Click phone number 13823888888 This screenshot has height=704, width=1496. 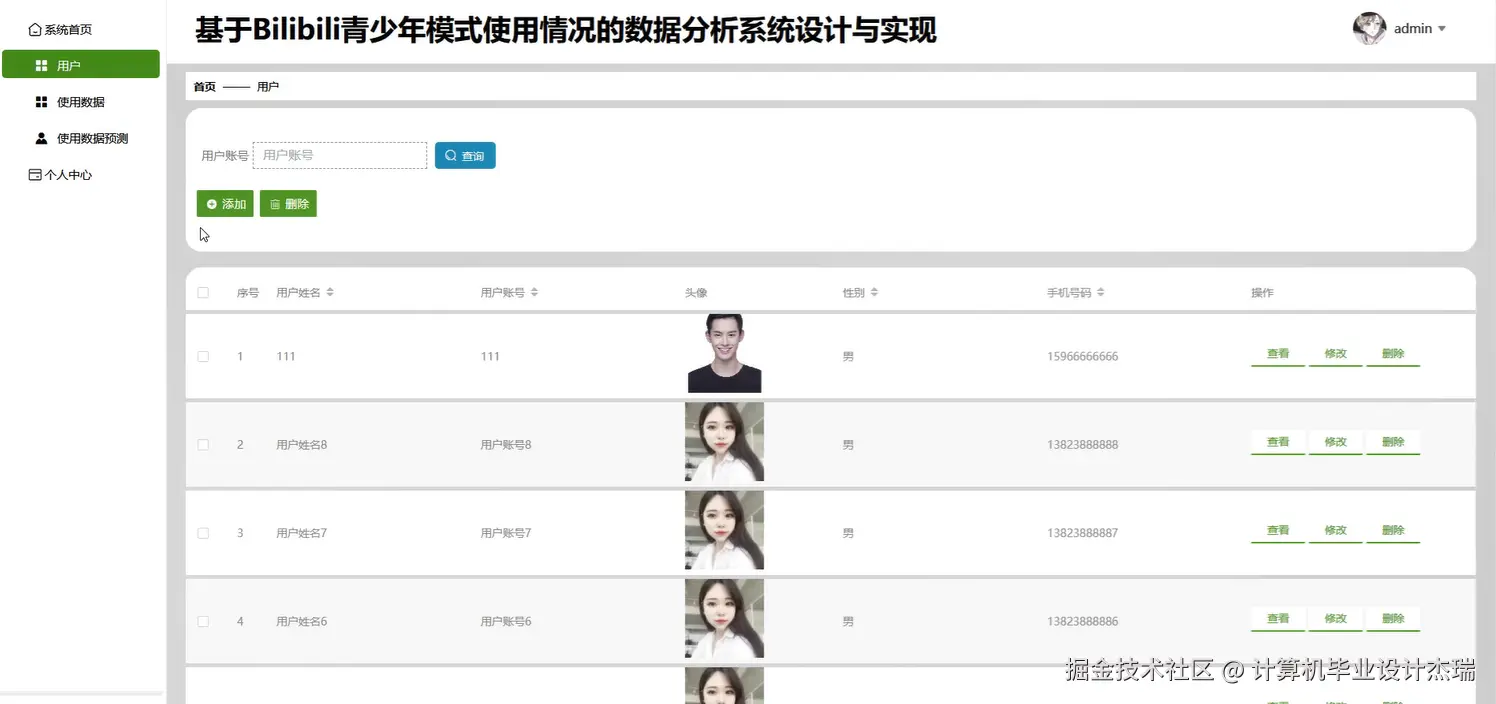point(1082,445)
